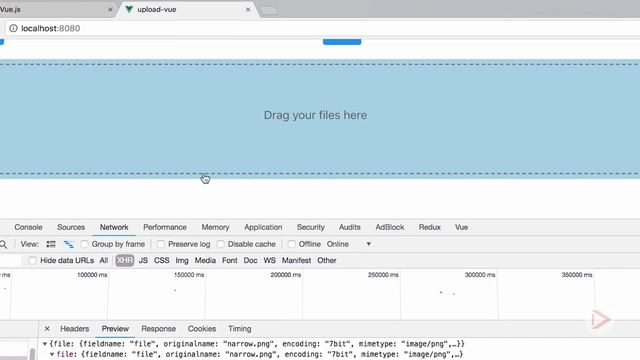Close the request details pane
The height and width of the screenshot is (360, 640).
click(x=47, y=329)
